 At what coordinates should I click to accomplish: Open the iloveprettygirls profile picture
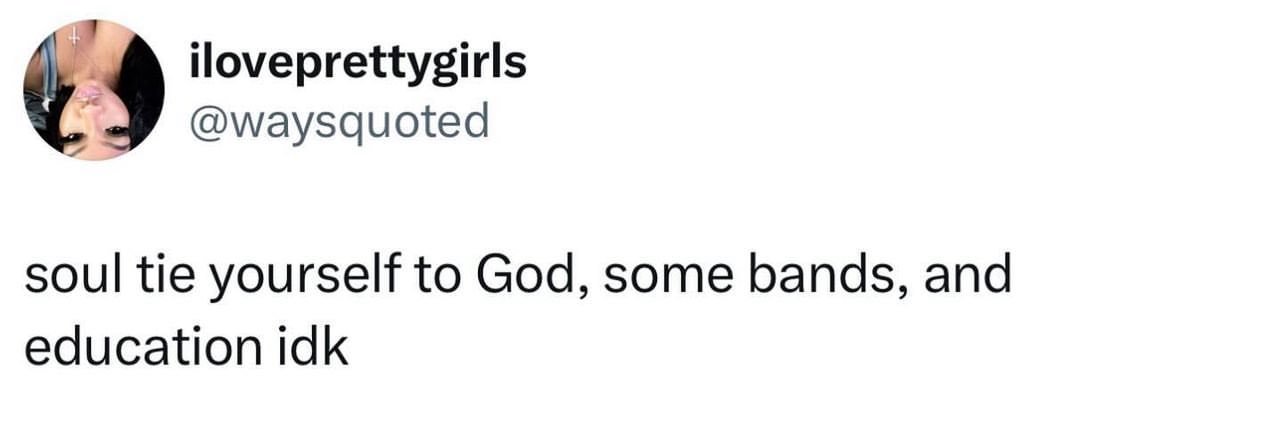(93, 89)
